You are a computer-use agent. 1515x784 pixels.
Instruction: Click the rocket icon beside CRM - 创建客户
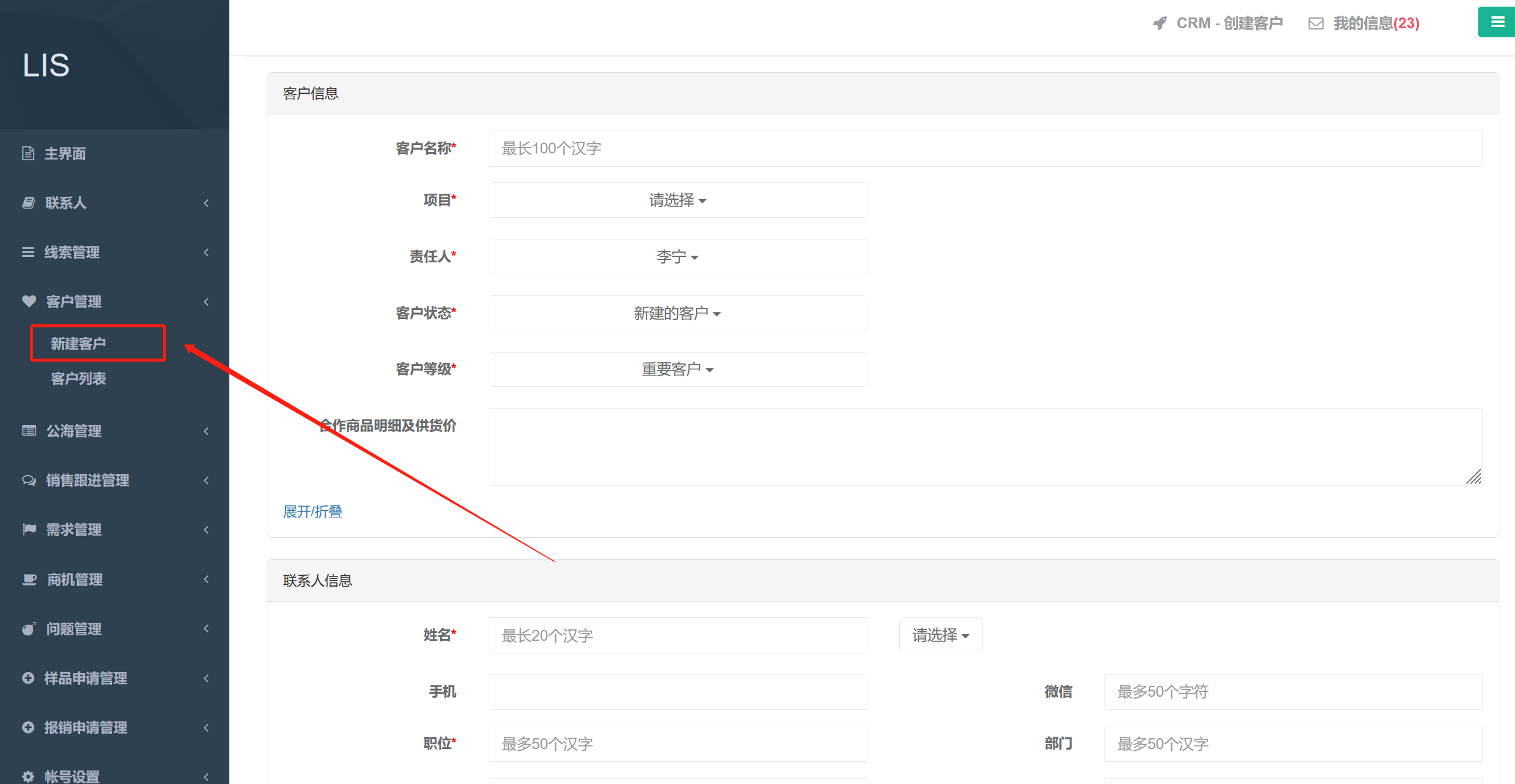point(1160,23)
